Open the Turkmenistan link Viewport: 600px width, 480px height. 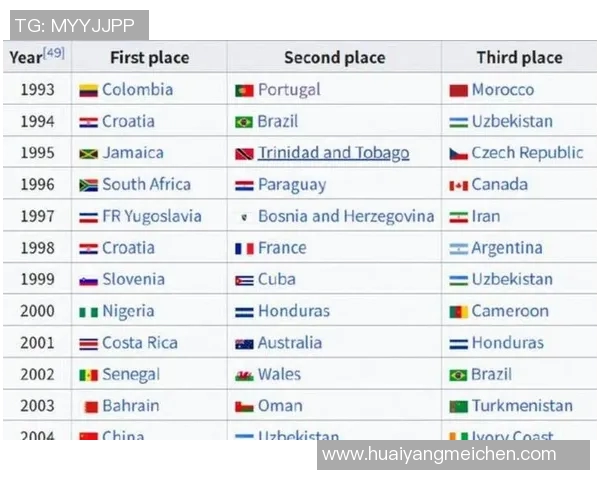tap(522, 406)
